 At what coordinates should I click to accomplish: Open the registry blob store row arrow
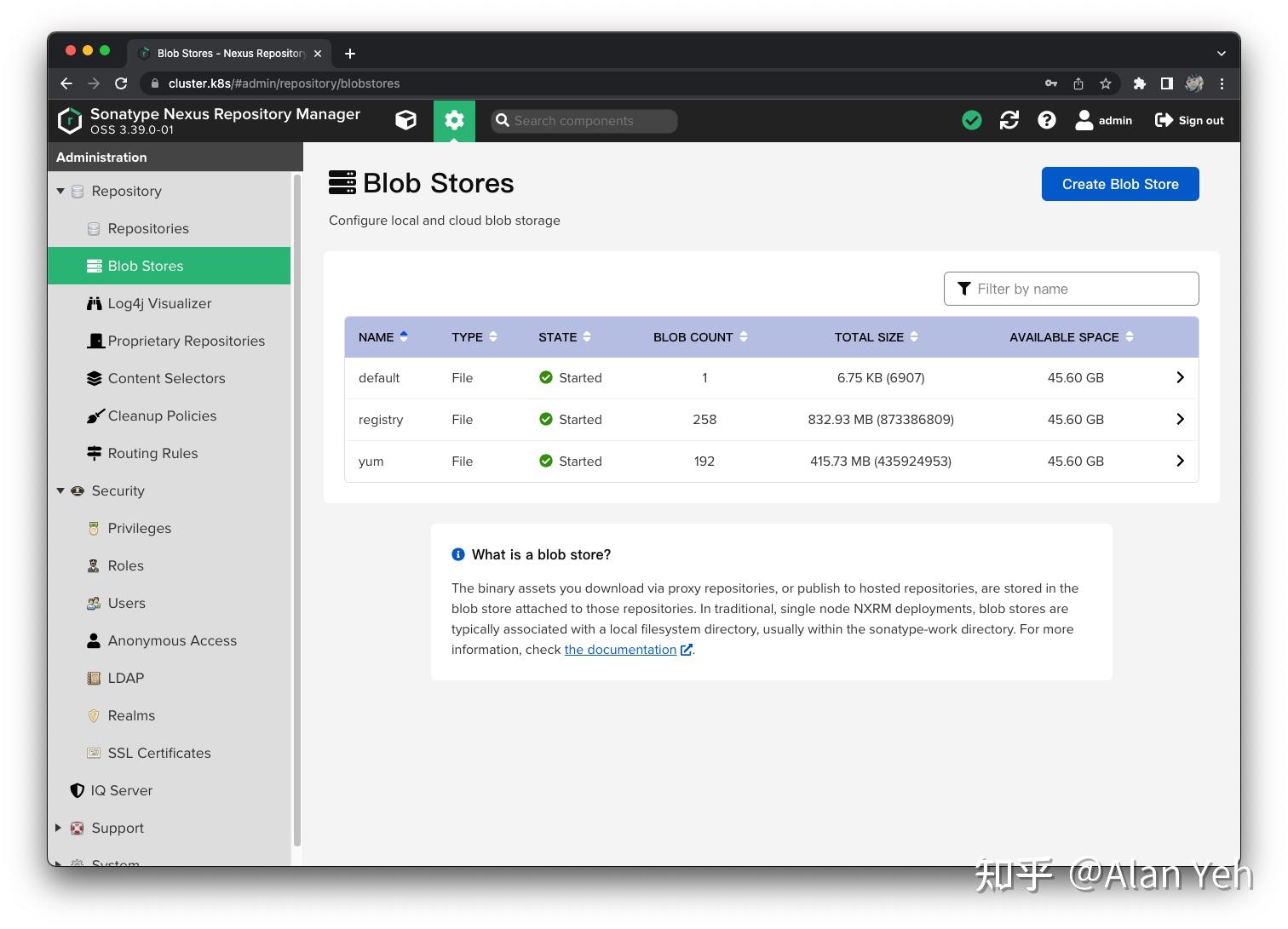point(1180,419)
